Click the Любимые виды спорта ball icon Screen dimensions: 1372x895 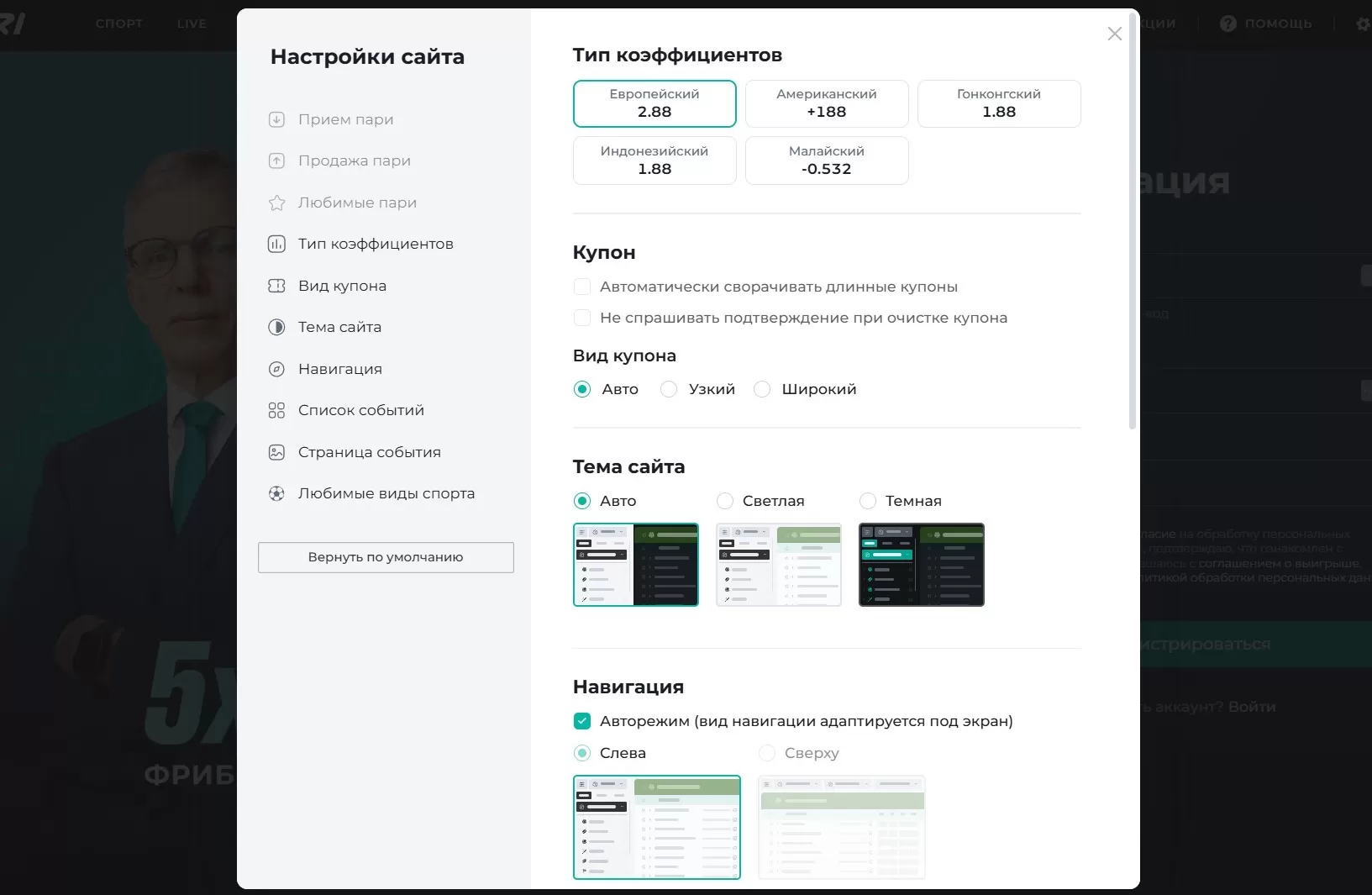click(x=276, y=493)
